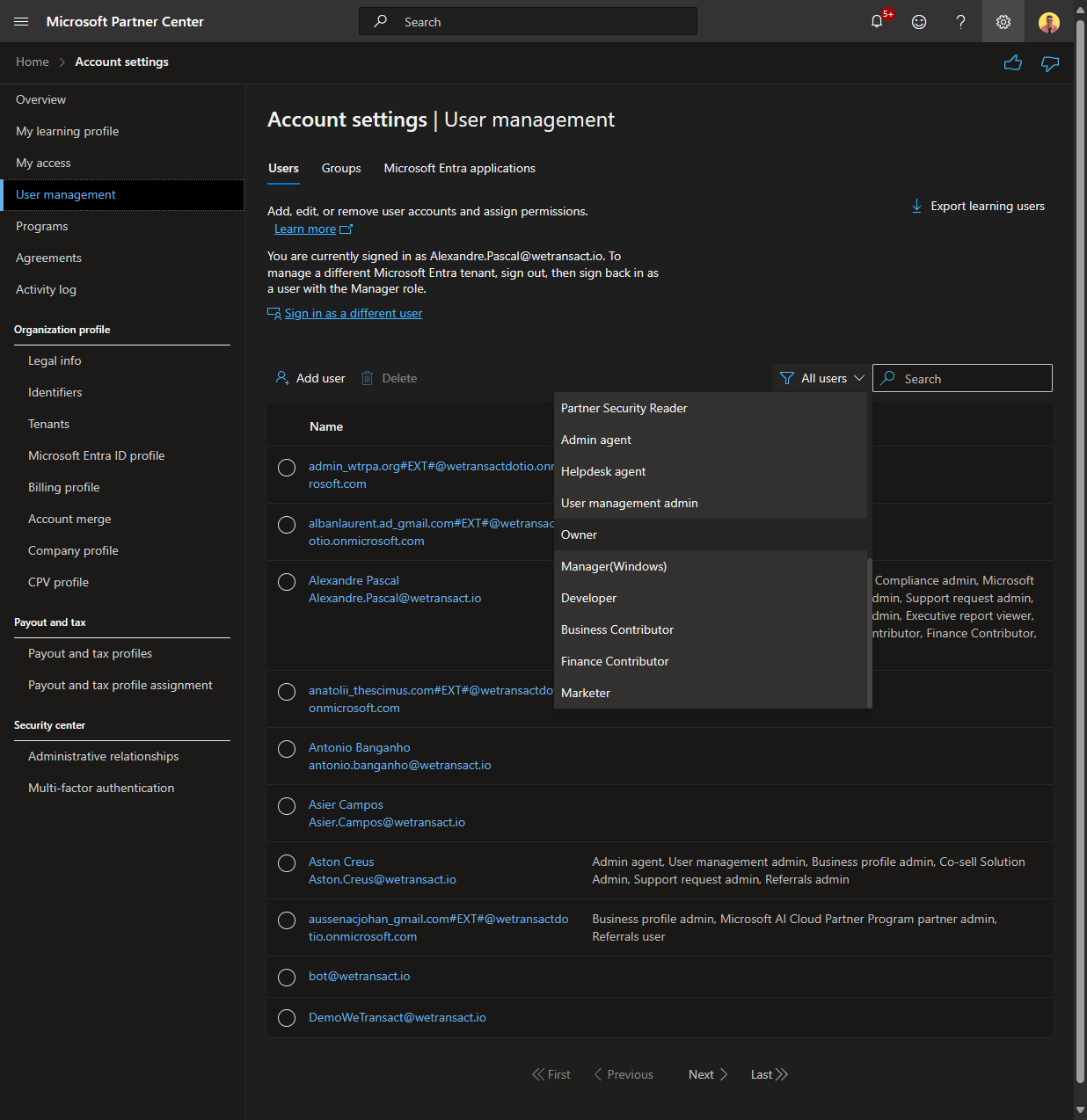Choose Admin agent filter option
1087x1120 pixels.
tap(711, 440)
